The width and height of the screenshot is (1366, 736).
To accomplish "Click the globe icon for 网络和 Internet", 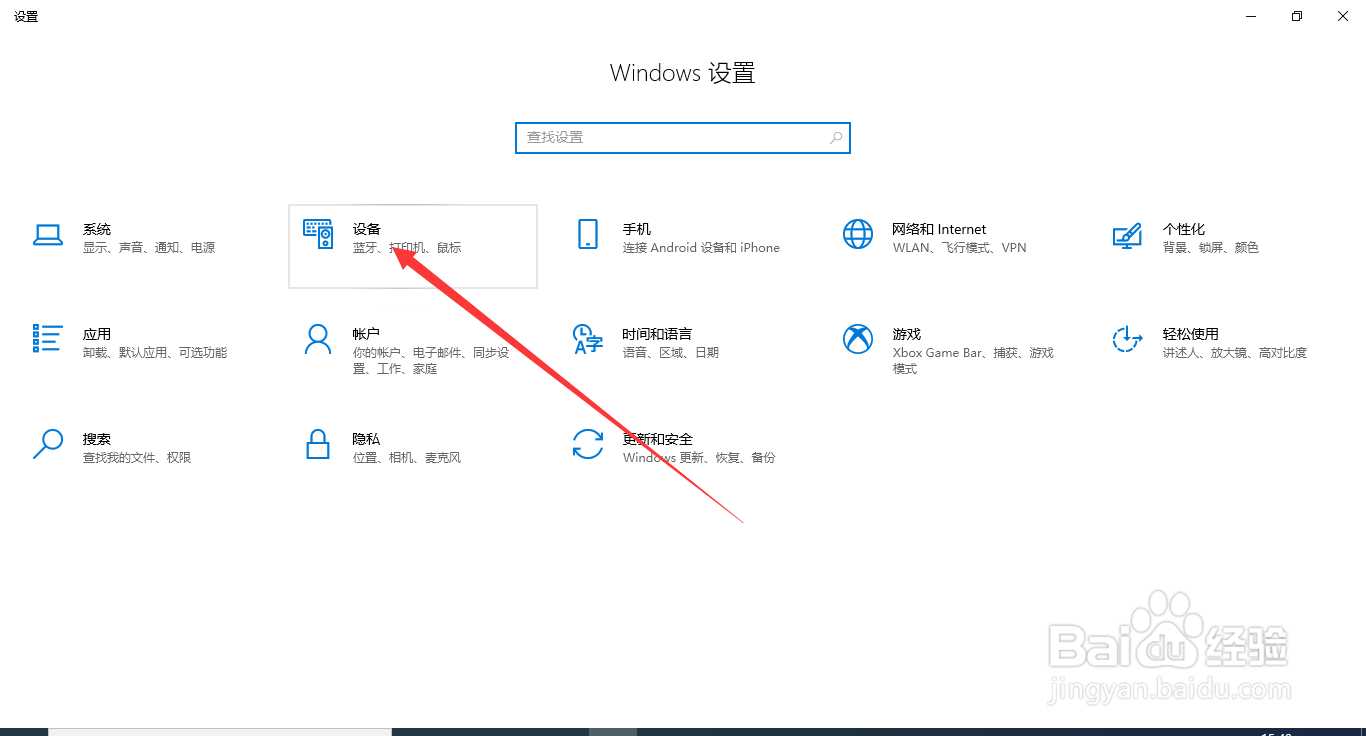I will point(858,234).
